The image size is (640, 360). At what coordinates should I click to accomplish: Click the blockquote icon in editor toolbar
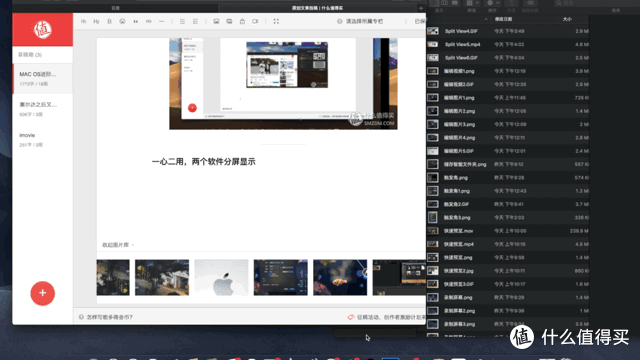[136, 21]
